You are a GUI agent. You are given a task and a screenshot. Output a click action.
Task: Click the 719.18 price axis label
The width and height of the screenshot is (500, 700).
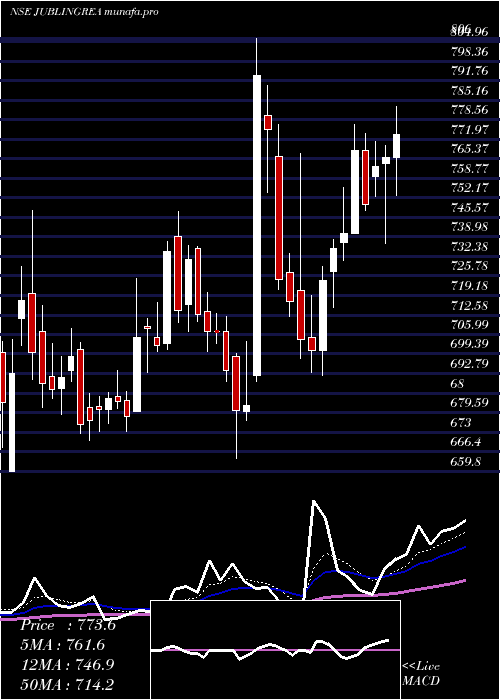point(469,285)
